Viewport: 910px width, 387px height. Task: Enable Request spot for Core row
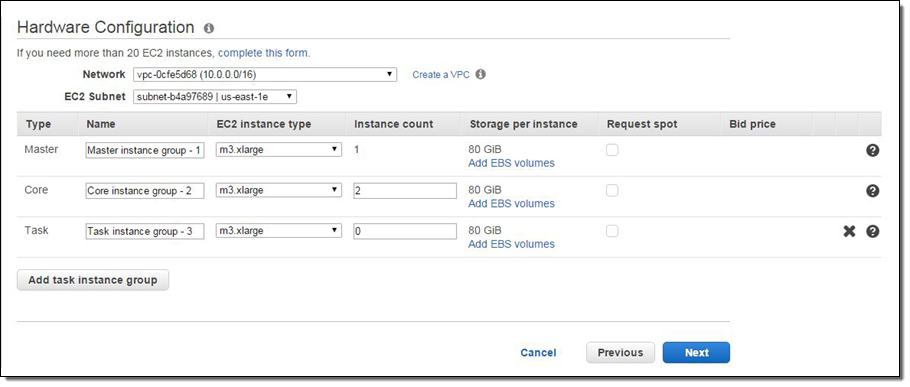tap(612, 191)
